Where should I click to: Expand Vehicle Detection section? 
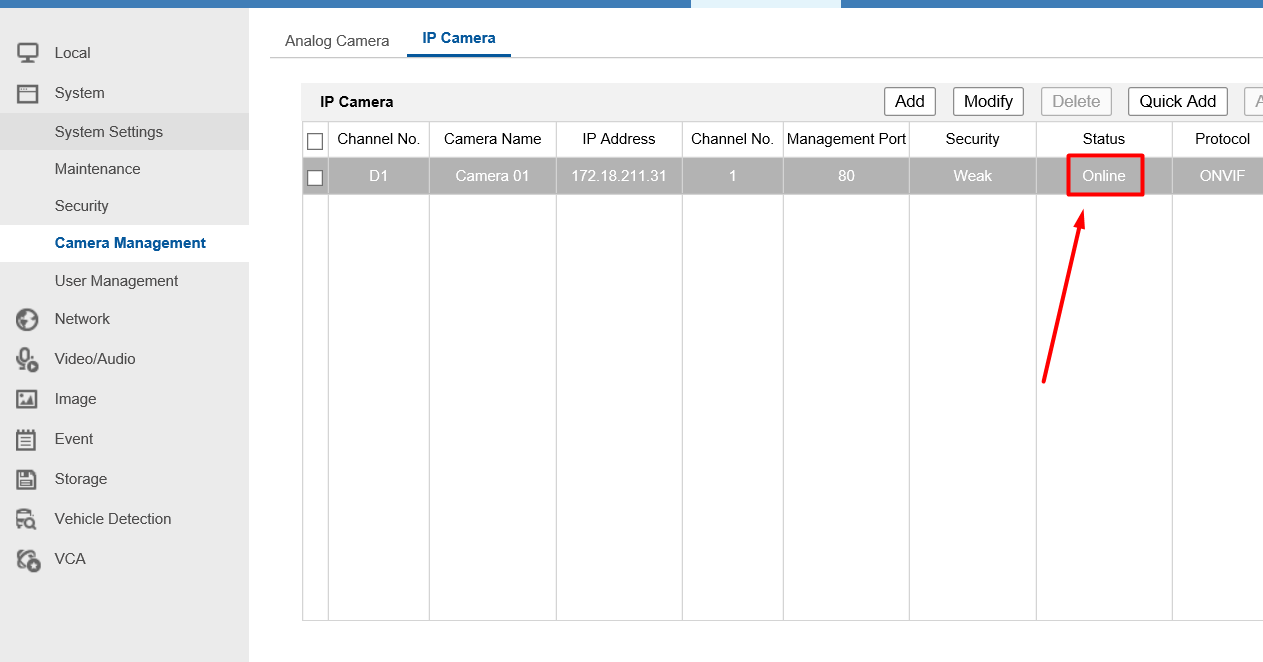click(x=112, y=519)
